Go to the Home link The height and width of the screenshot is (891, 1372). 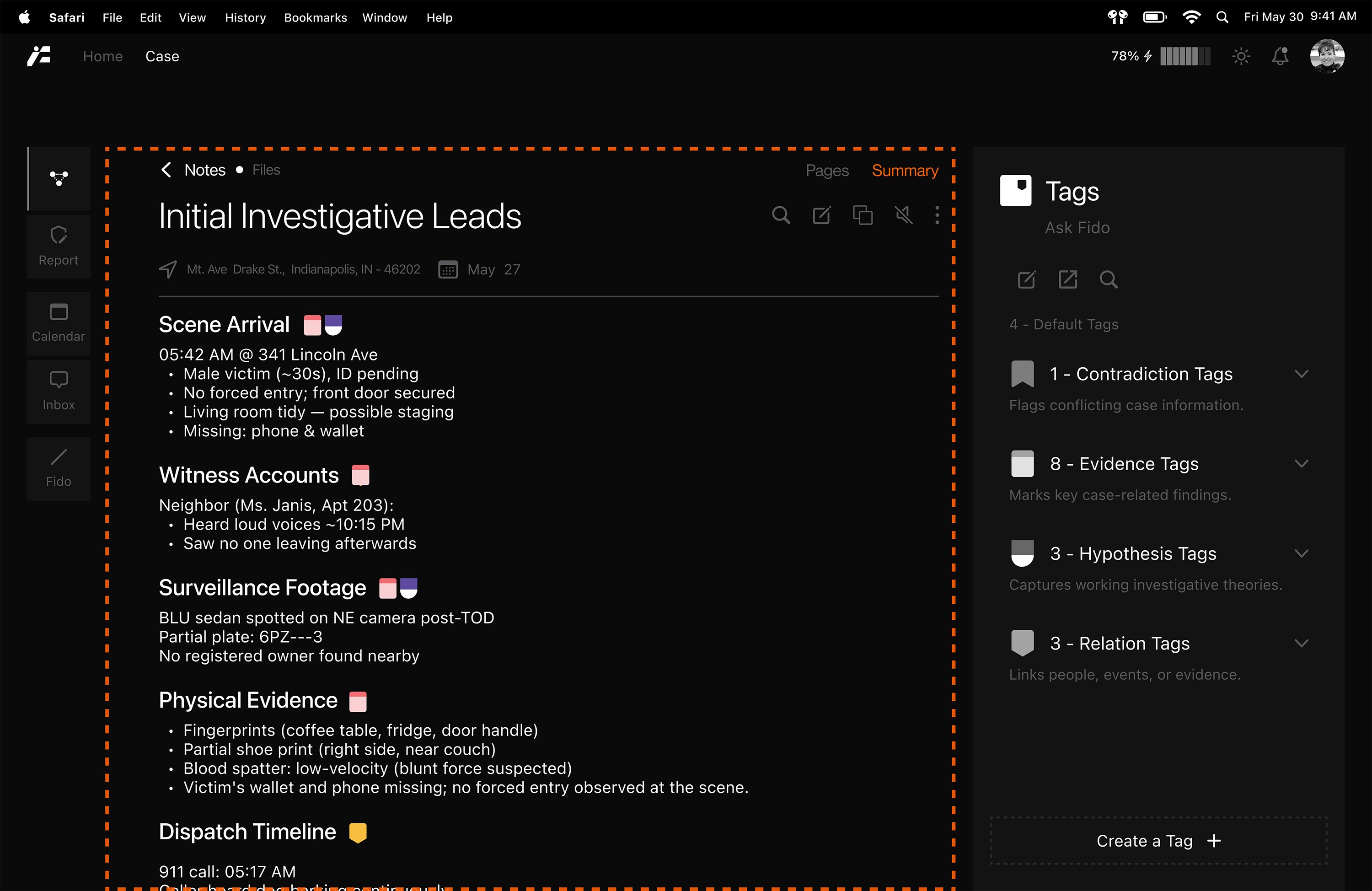pyautogui.click(x=102, y=56)
